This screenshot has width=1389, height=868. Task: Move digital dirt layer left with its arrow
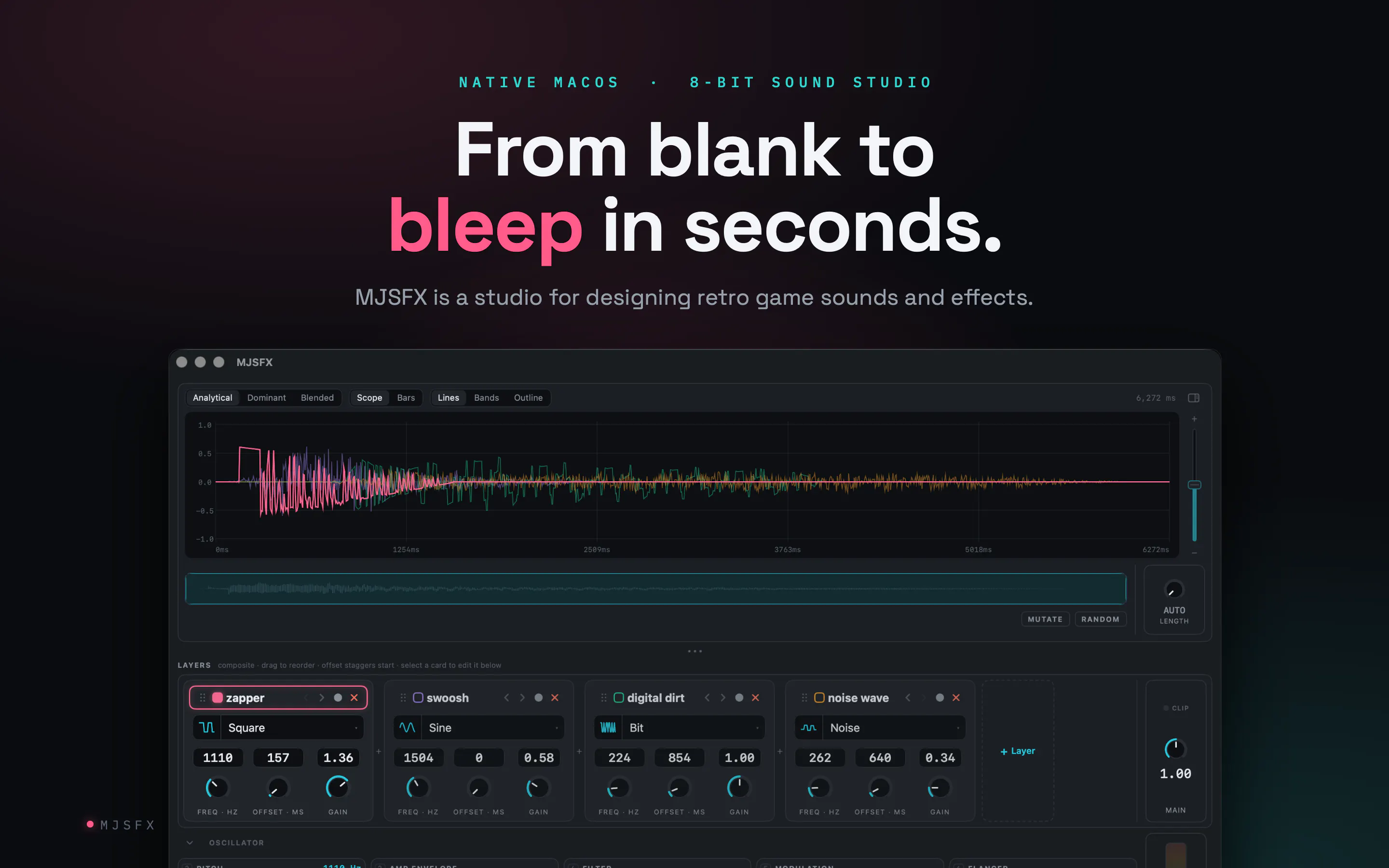tap(707, 697)
